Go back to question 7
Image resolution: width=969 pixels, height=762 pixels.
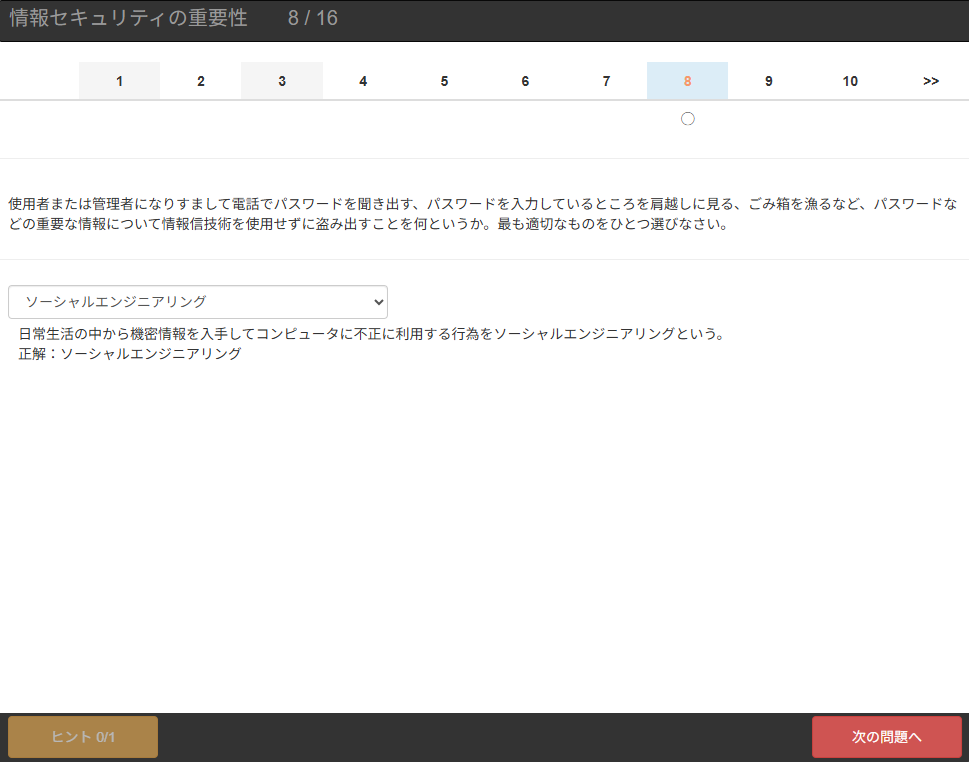(606, 81)
